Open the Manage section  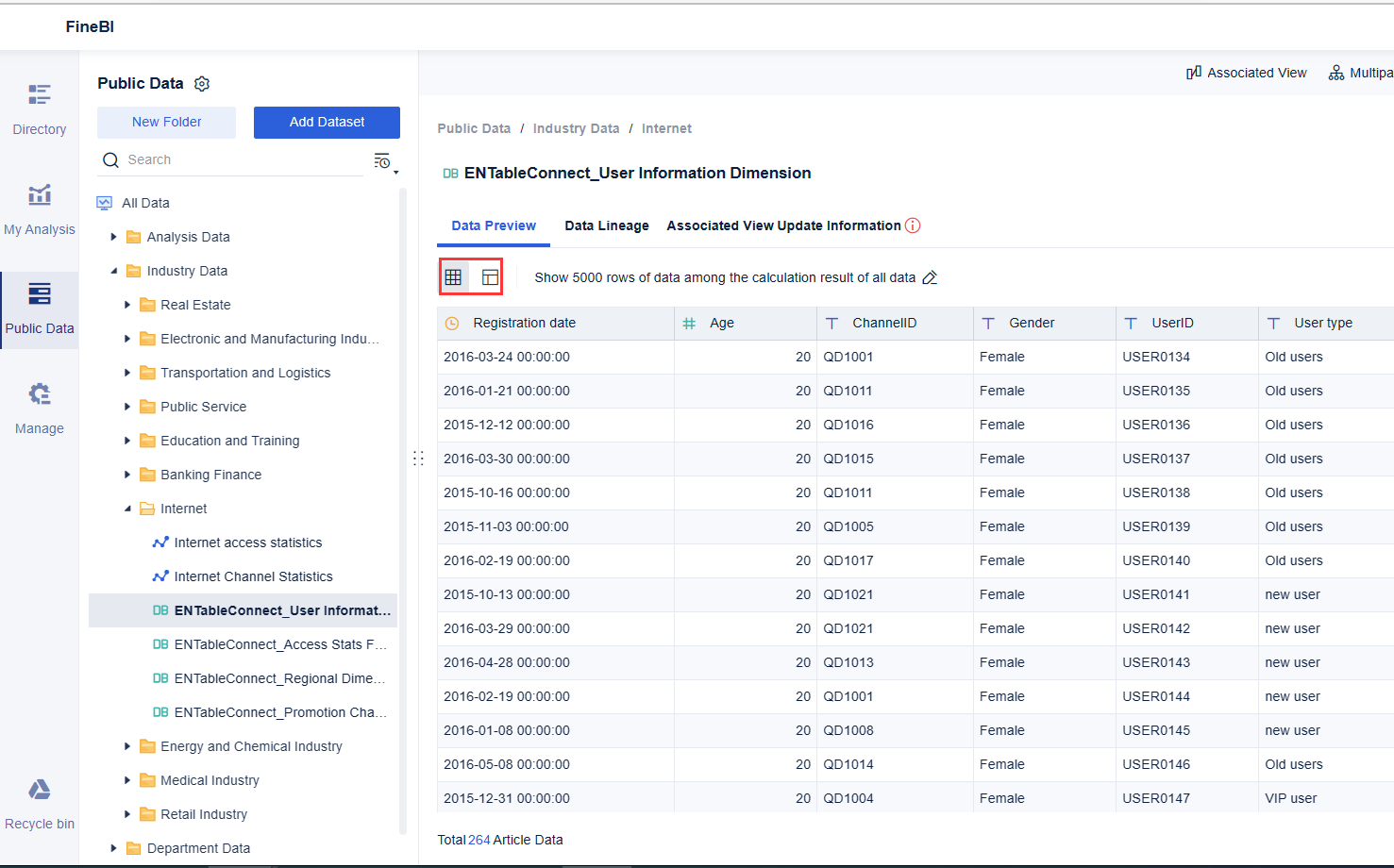40,409
